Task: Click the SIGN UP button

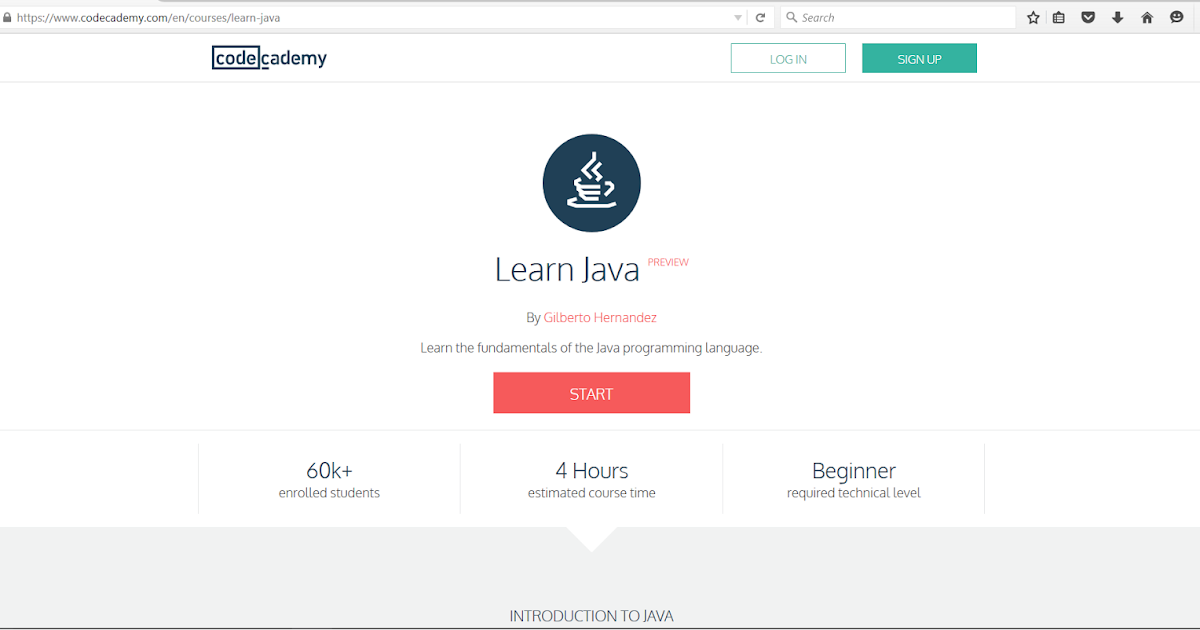Action: 919,59
